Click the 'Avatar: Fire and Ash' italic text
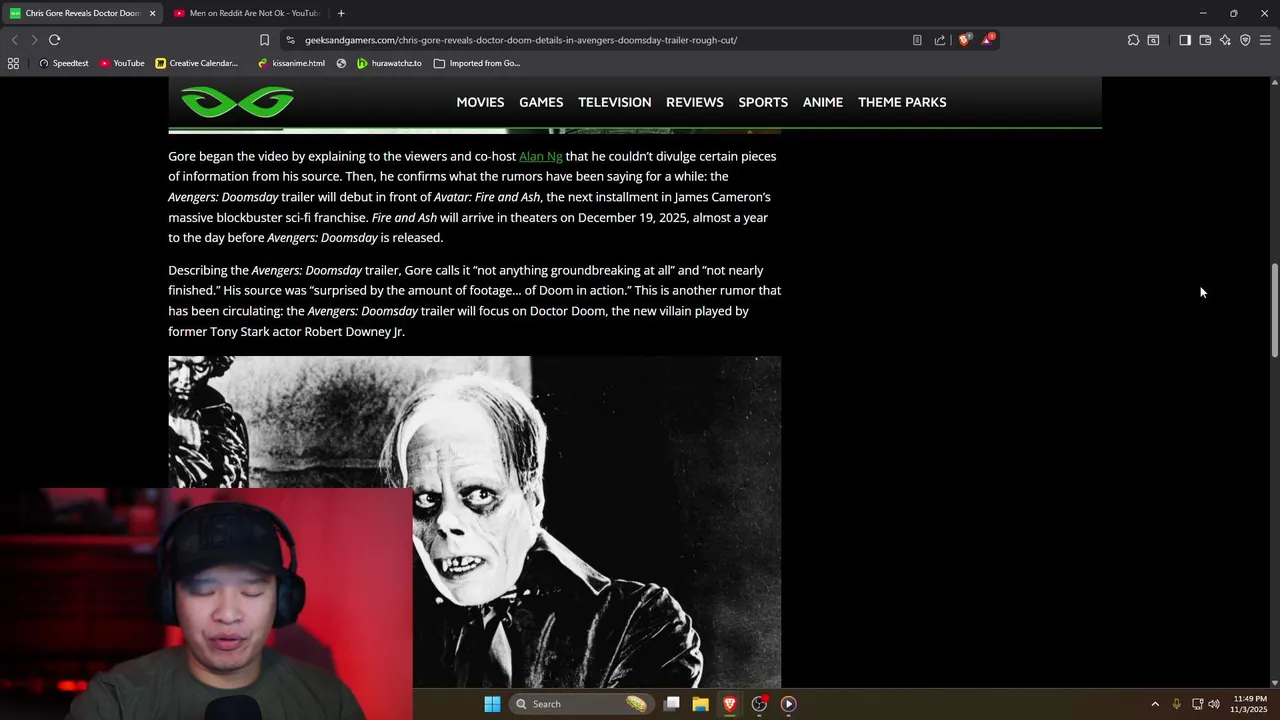The width and height of the screenshot is (1280, 720). [487, 197]
